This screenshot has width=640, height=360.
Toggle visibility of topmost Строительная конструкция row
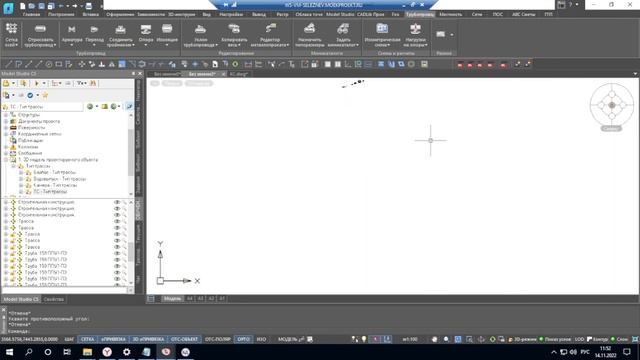[117, 202]
